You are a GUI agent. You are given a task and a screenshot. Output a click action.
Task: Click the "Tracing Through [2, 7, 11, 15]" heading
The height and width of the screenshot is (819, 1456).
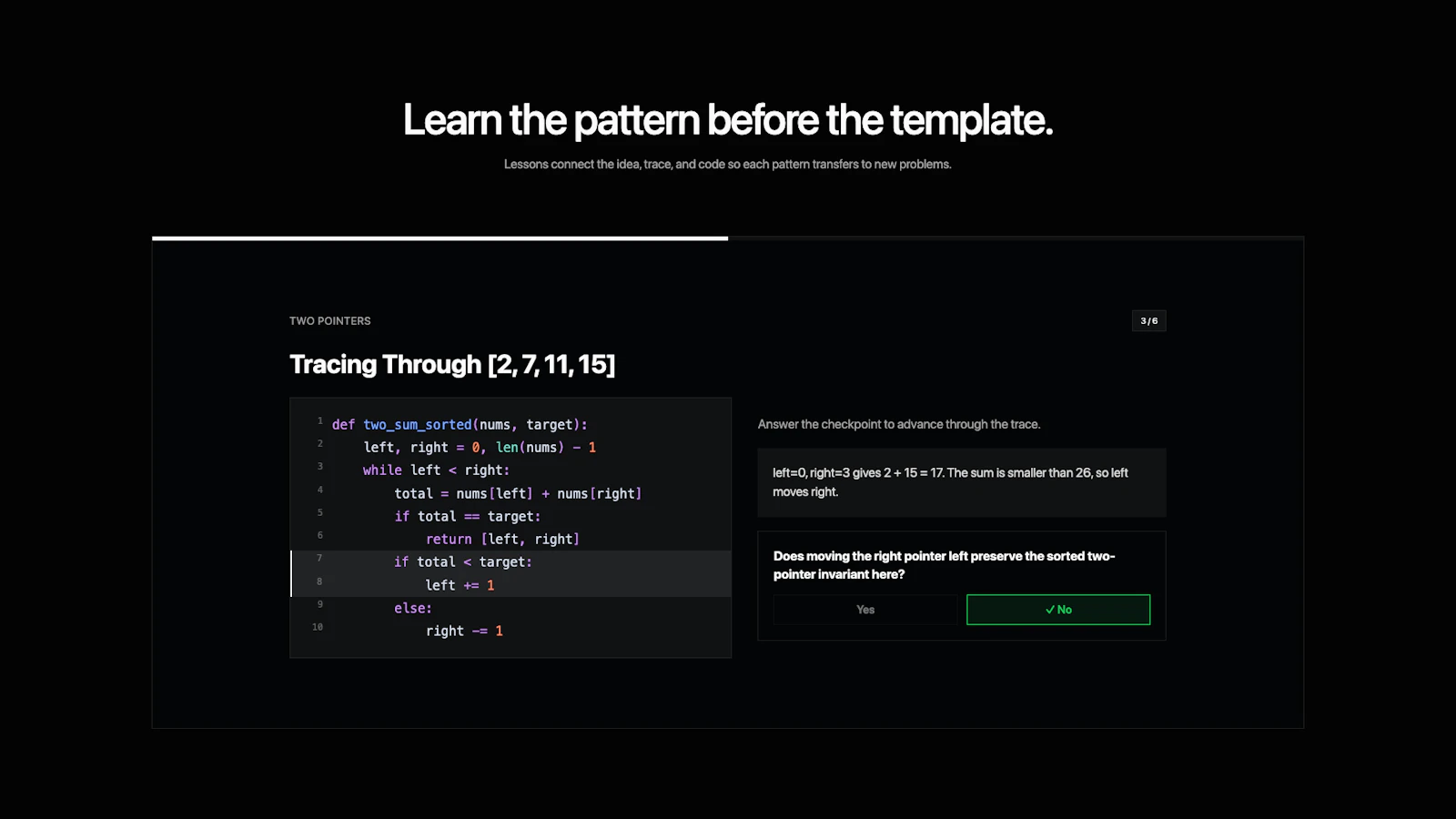[452, 364]
